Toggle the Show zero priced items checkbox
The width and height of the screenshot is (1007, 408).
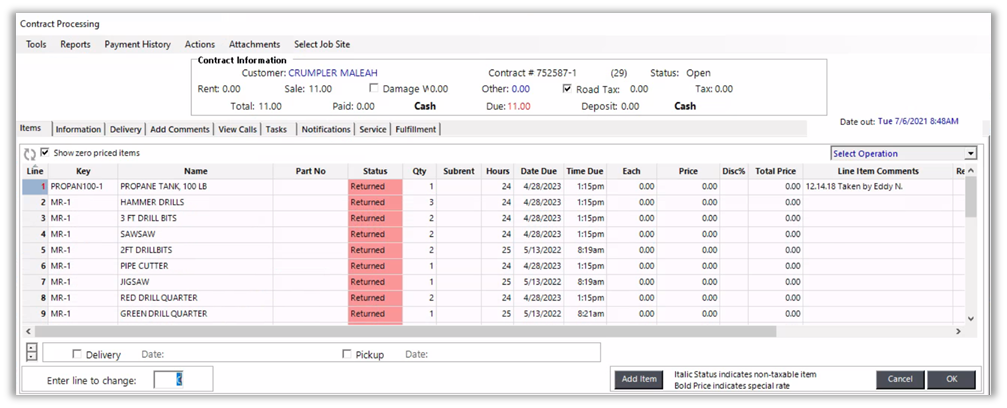click(x=45, y=153)
